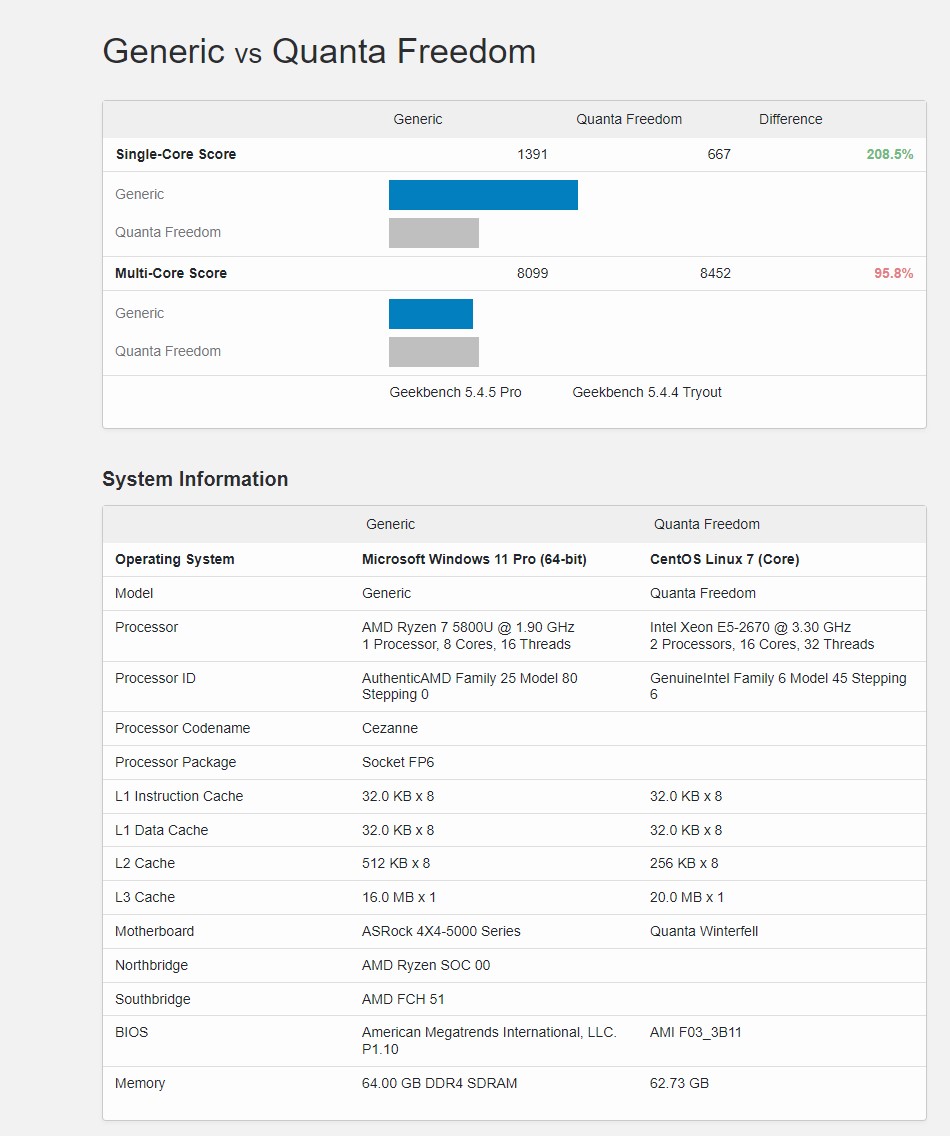
Task: Click the Microsoft Windows 11 Pro entry
Action: click(474, 560)
